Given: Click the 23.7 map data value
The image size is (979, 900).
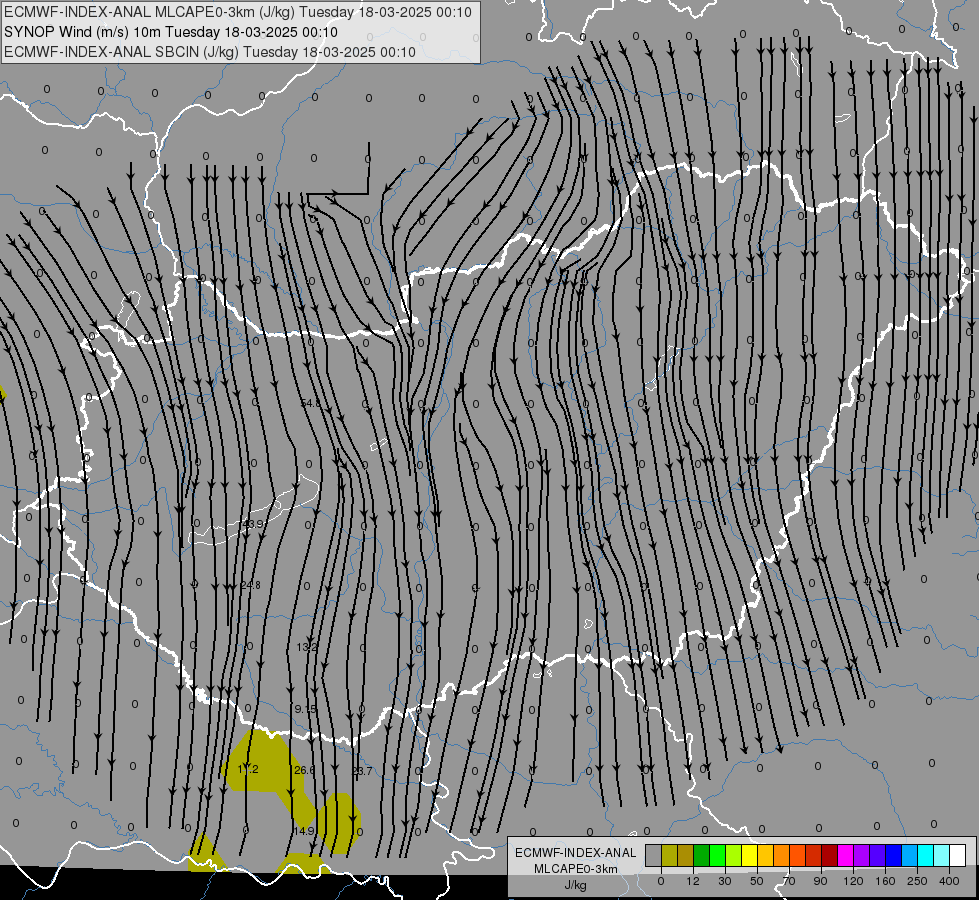Looking at the screenshot, I should (362, 771).
